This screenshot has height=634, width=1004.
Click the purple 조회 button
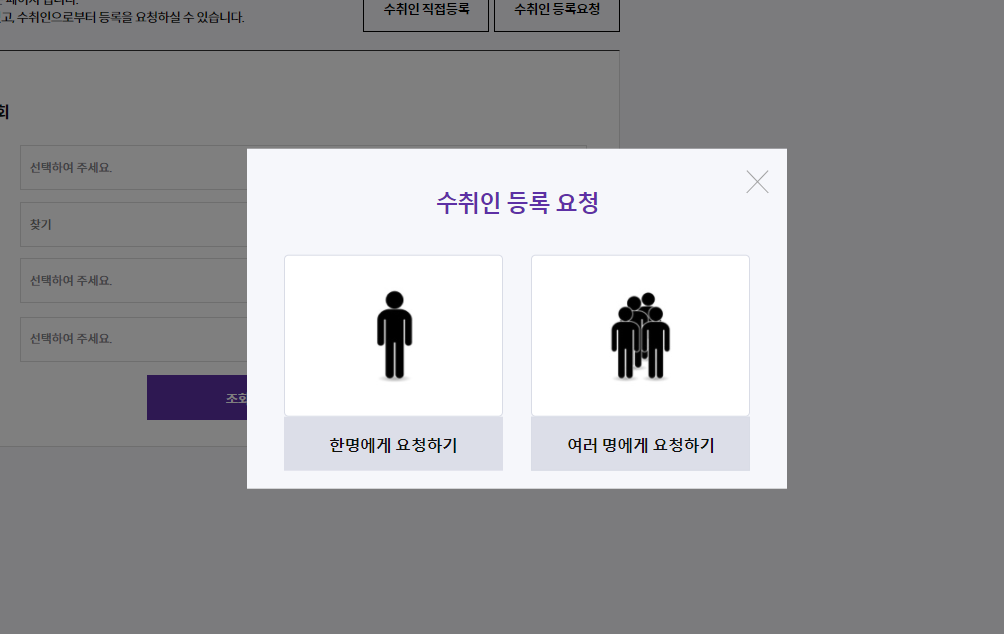[197, 398]
